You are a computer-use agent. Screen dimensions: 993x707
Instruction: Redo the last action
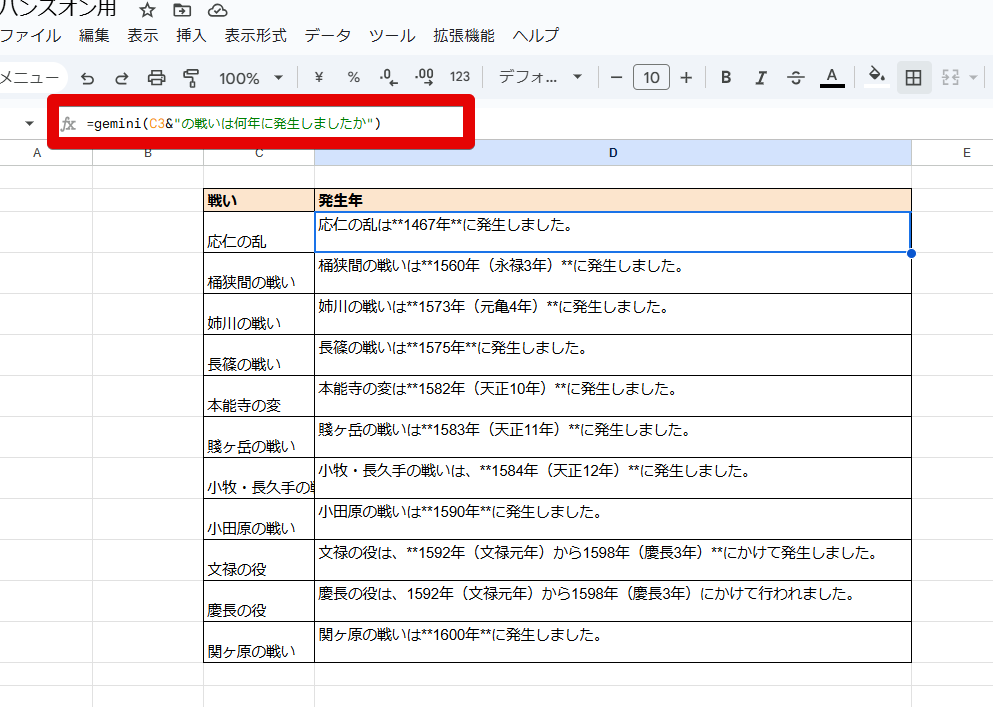pyautogui.click(x=122, y=78)
